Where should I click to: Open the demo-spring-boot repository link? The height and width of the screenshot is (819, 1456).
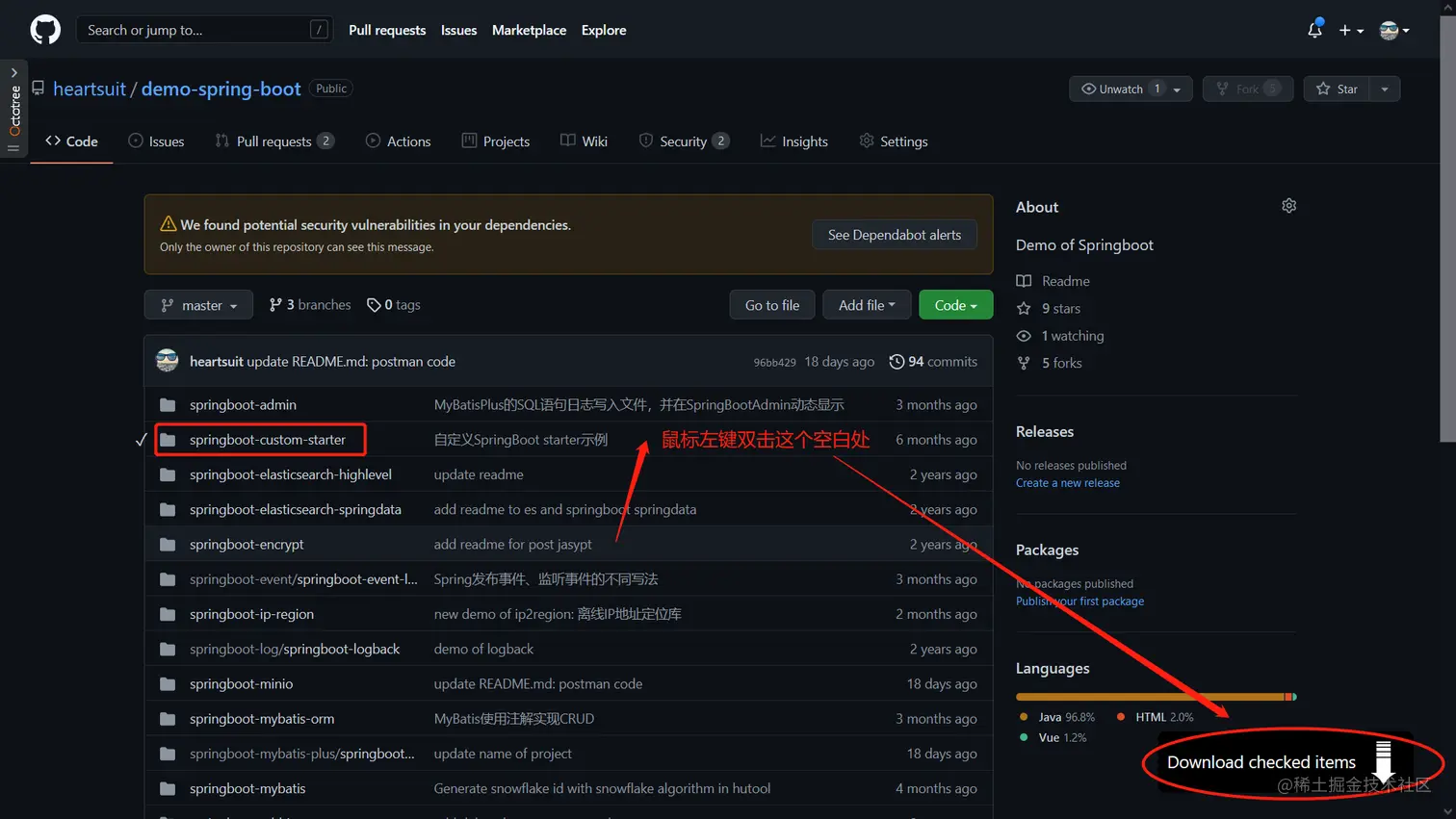(221, 89)
